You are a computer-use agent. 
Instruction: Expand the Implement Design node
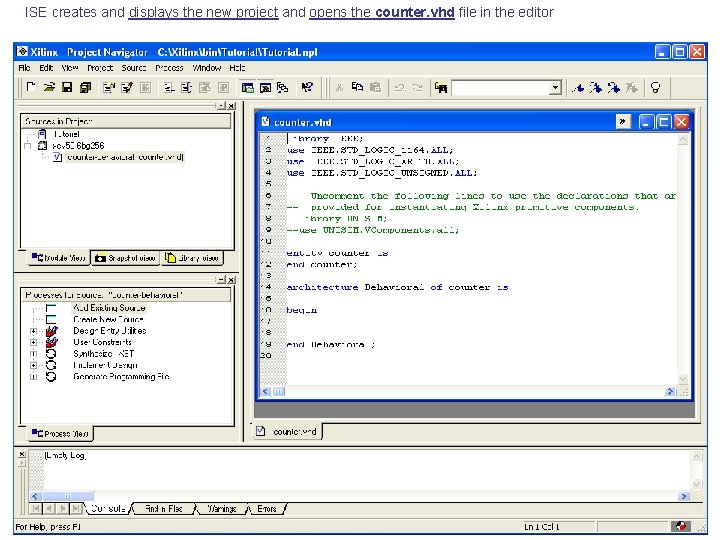point(33,365)
